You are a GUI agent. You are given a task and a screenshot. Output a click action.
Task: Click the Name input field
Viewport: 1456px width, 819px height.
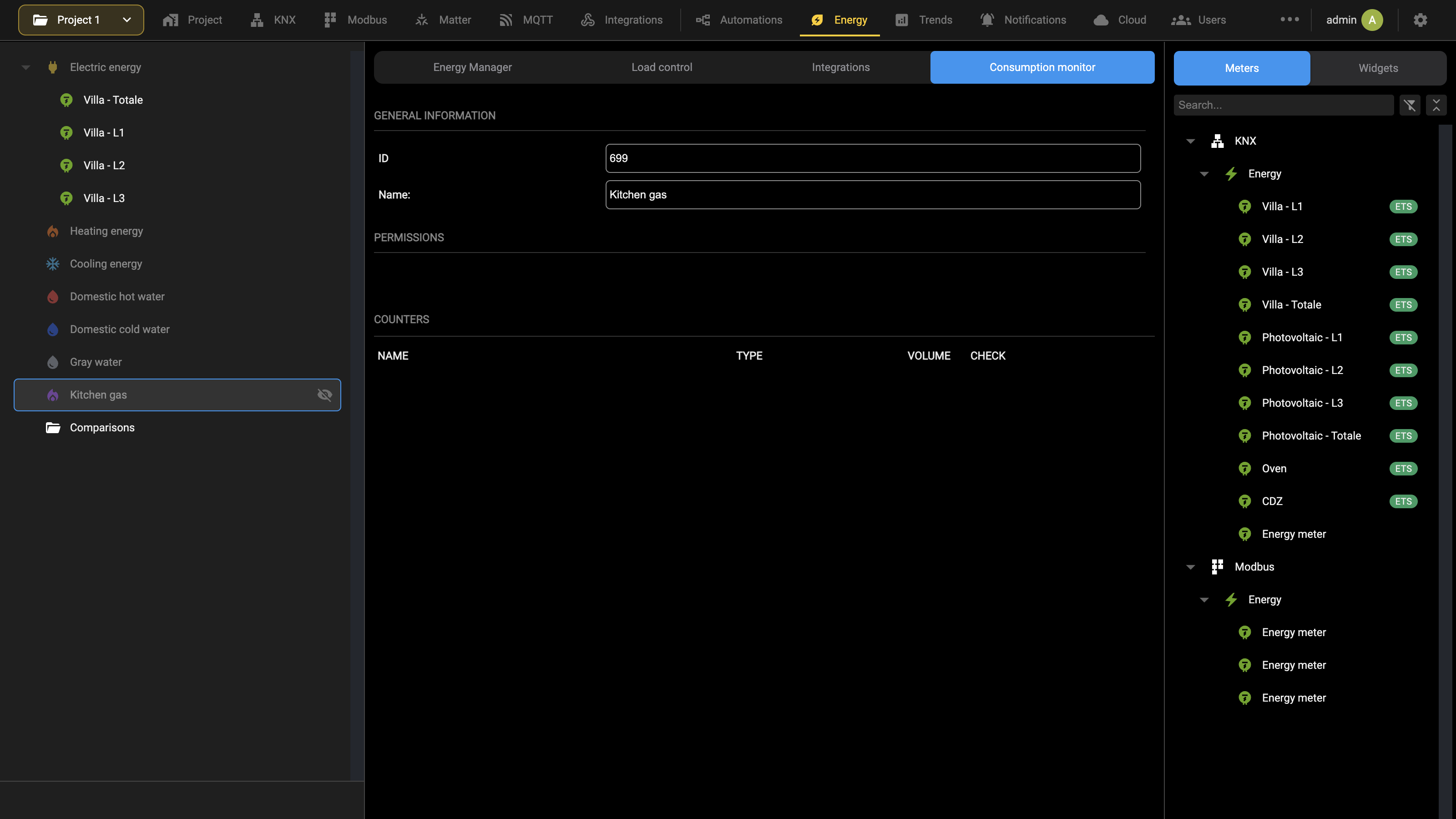click(x=873, y=194)
